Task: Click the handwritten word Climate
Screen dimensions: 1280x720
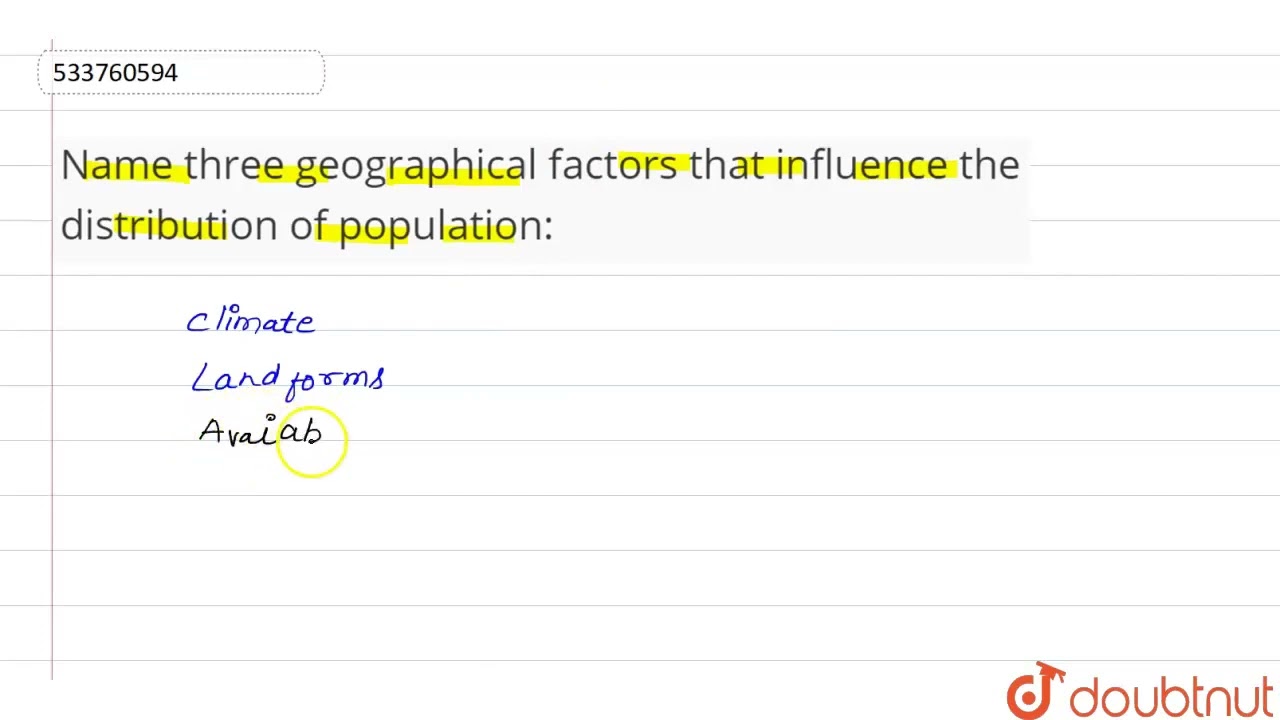Action: 250,320
